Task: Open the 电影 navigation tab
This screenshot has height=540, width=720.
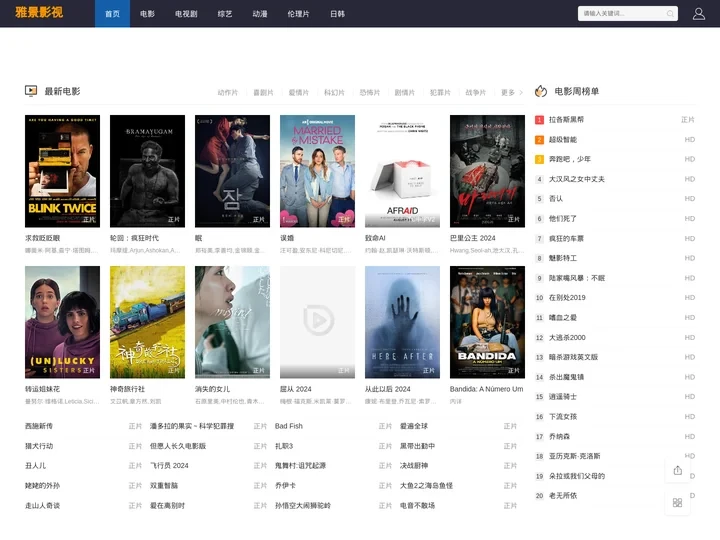Action: click(x=147, y=14)
